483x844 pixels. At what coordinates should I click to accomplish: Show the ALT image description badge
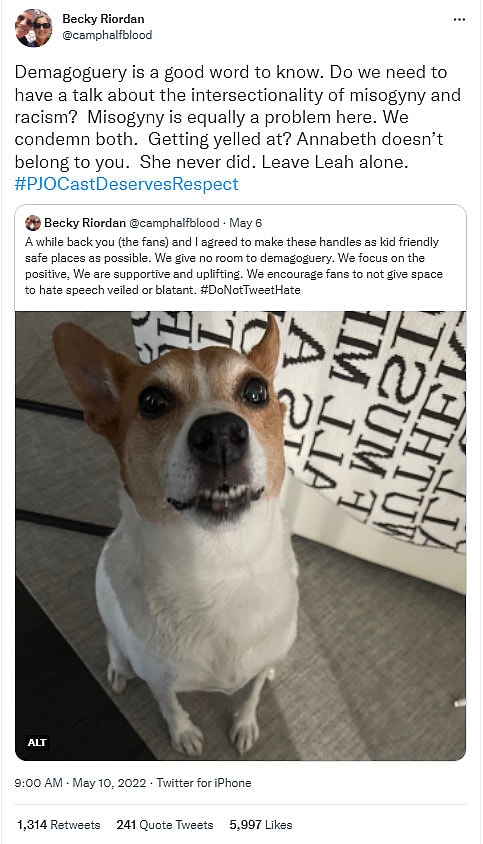[x=37, y=742]
